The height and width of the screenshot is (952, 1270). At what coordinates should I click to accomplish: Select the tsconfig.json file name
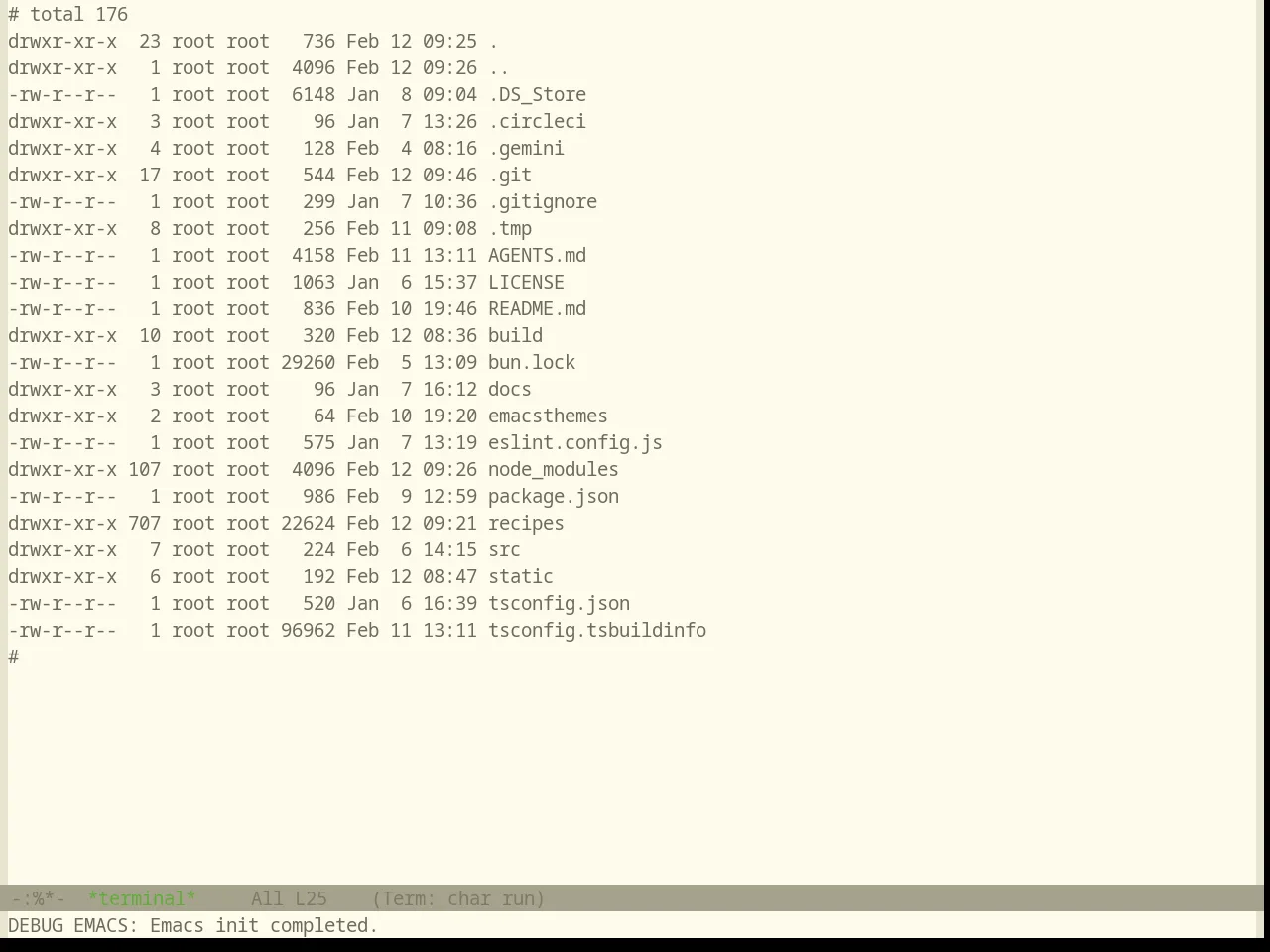(559, 603)
